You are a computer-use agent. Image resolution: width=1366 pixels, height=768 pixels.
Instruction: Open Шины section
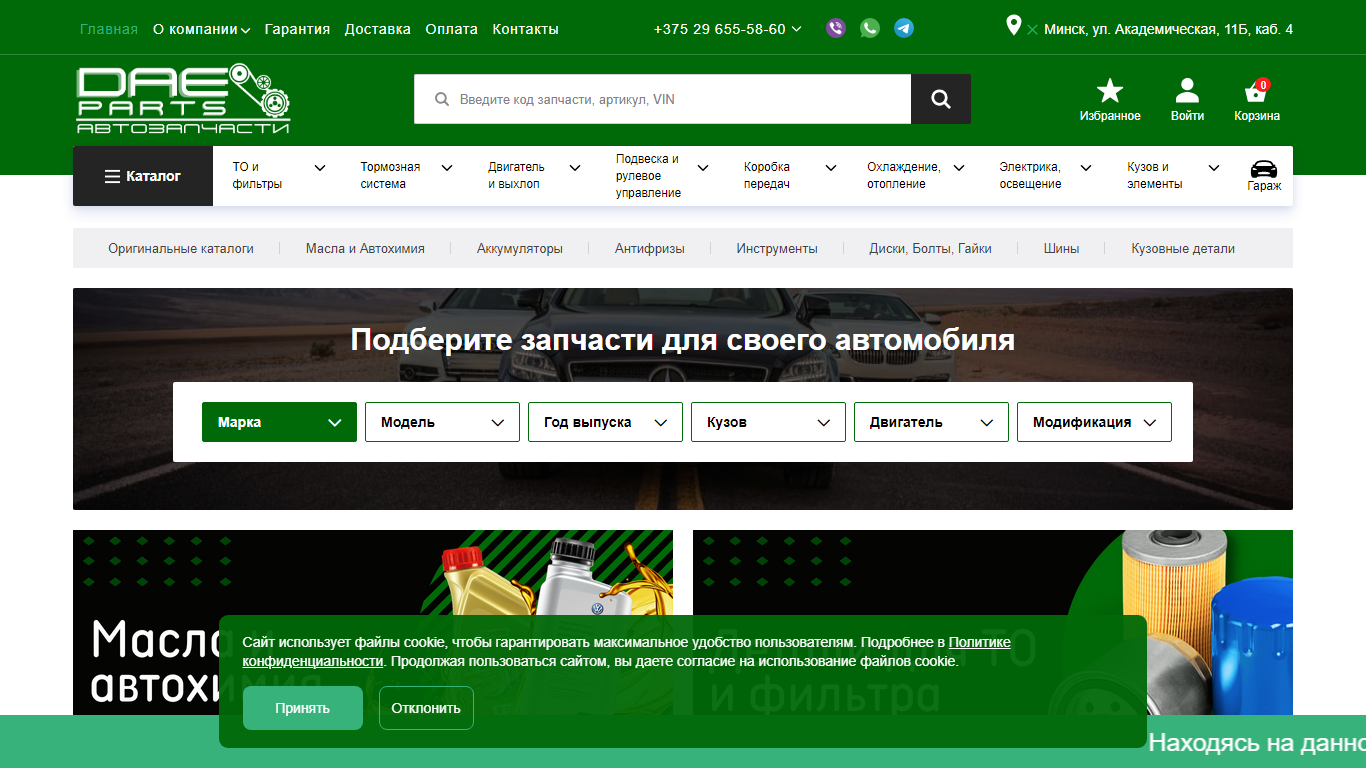[1061, 248]
